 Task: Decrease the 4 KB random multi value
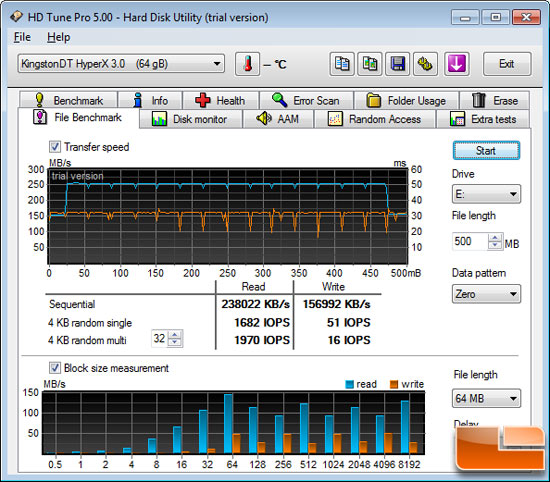coord(175,342)
